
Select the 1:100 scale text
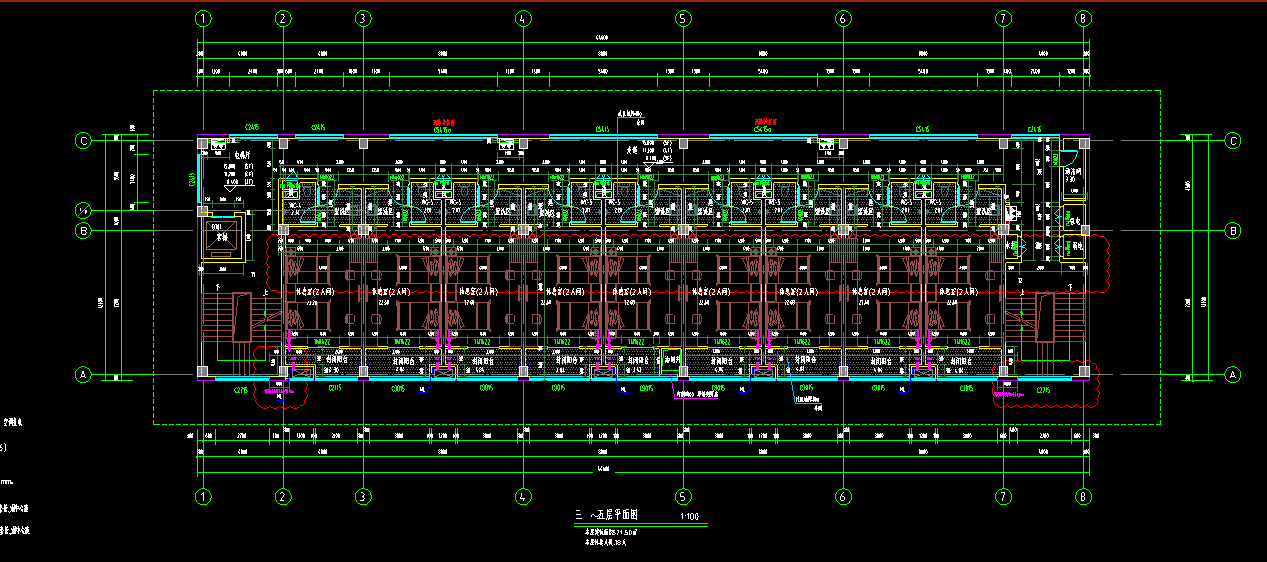coord(689,517)
